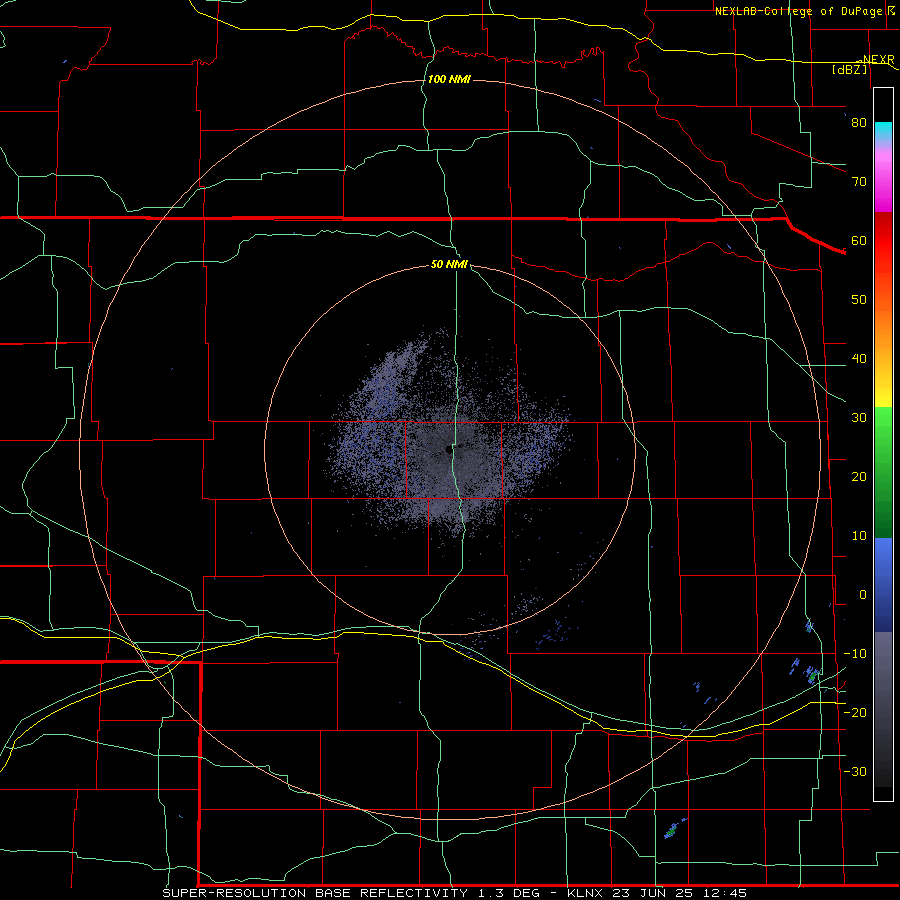Click the -30 value on dBZ scale

pos(855,771)
